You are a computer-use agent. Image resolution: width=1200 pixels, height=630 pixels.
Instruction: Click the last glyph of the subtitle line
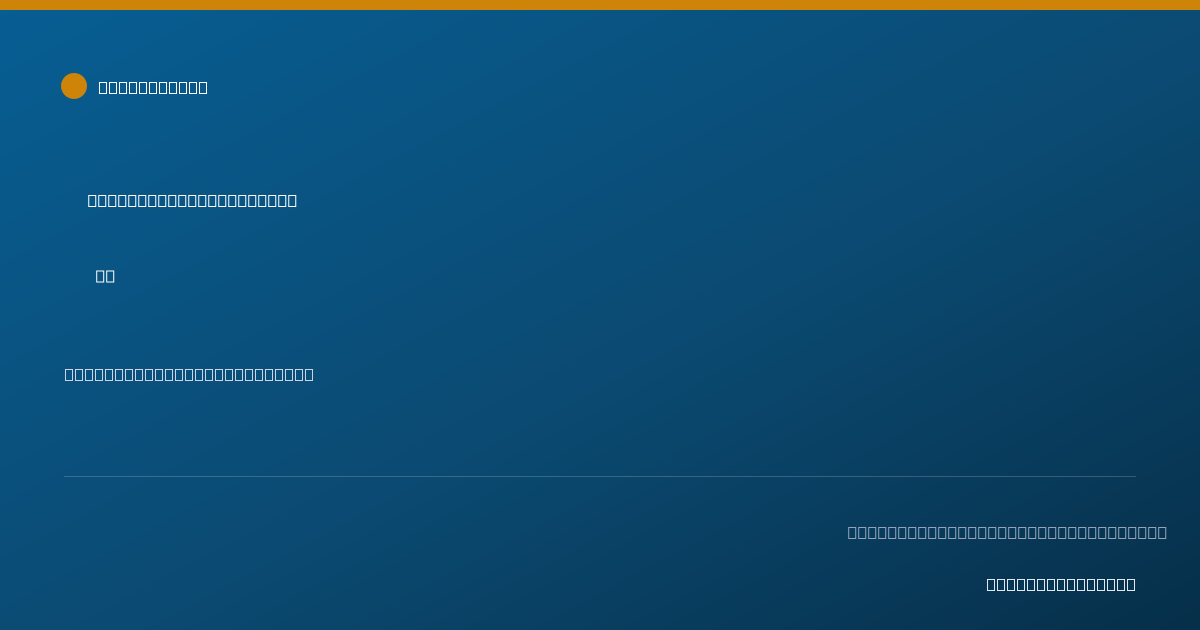(x=309, y=374)
